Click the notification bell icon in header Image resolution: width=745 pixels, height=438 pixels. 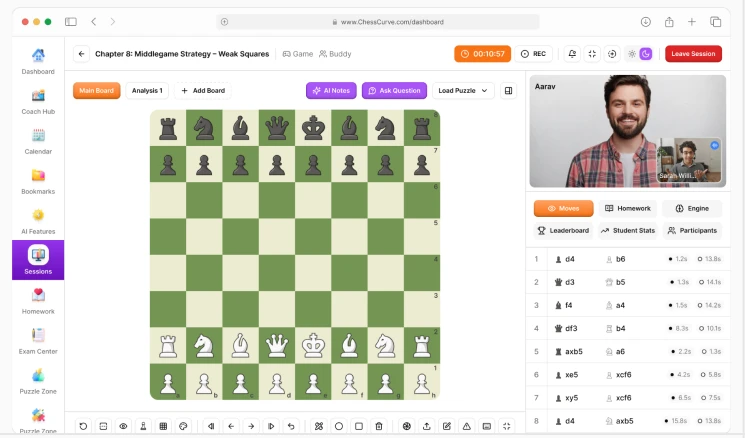point(572,54)
